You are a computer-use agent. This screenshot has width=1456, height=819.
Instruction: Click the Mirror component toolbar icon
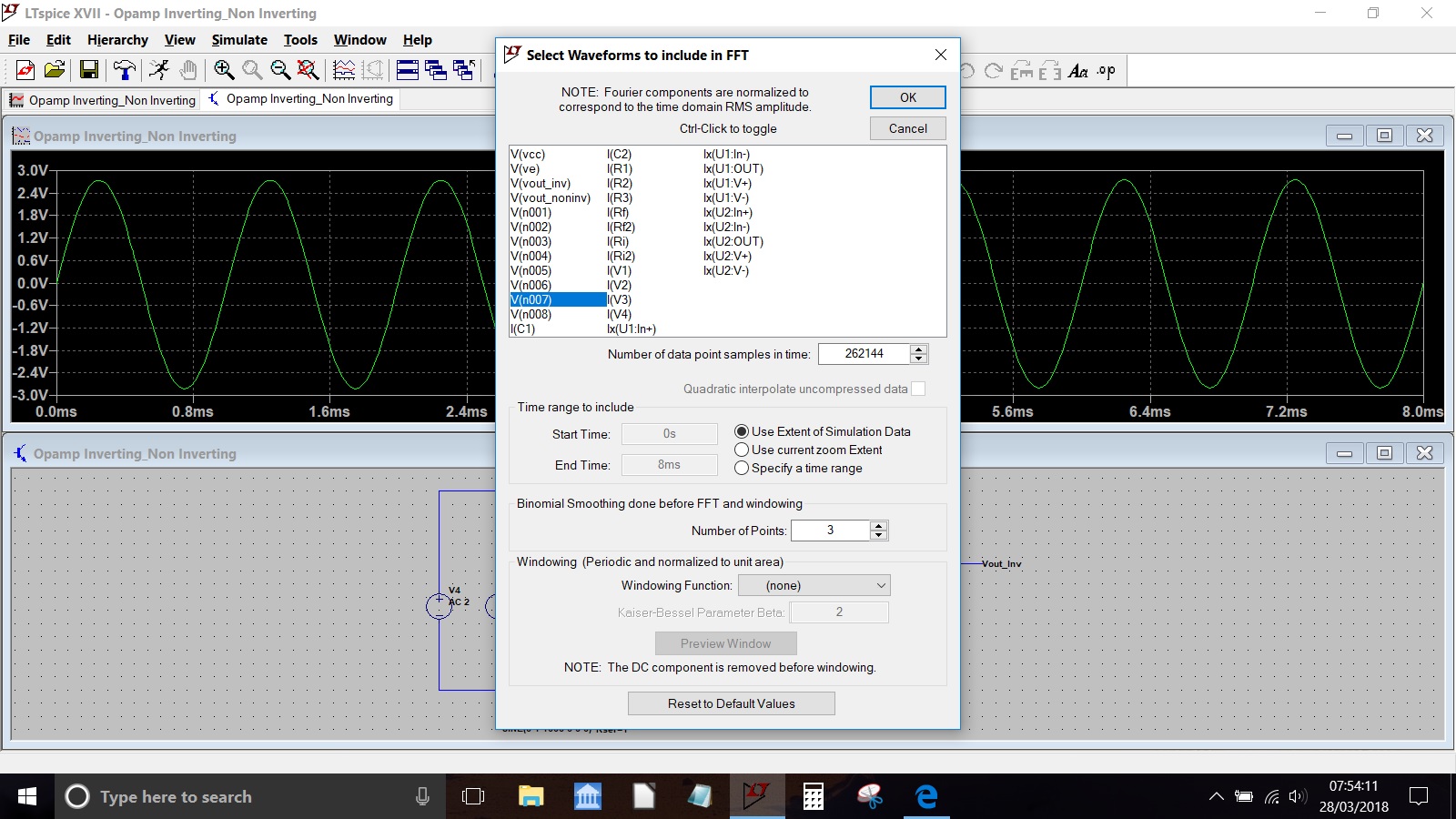(1050, 70)
